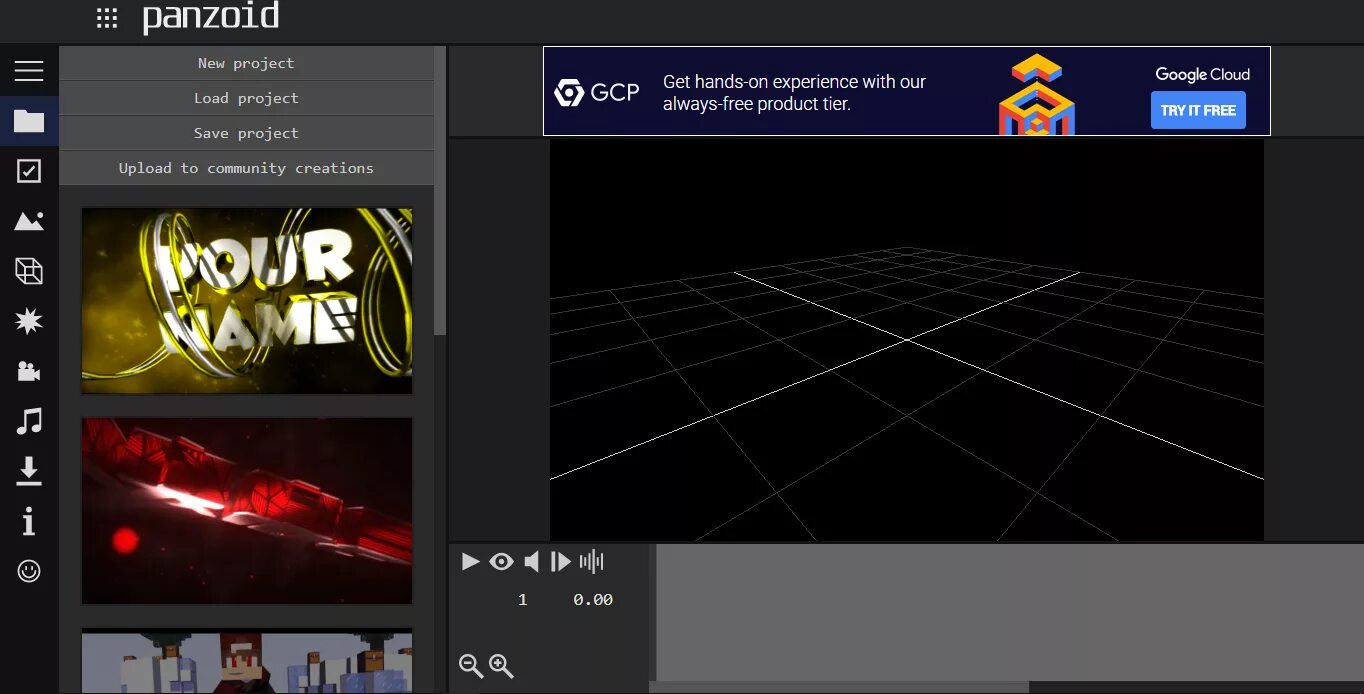The width and height of the screenshot is (1364, 694).
Task: Play the animation preview
Action: [x=470, y=561]
